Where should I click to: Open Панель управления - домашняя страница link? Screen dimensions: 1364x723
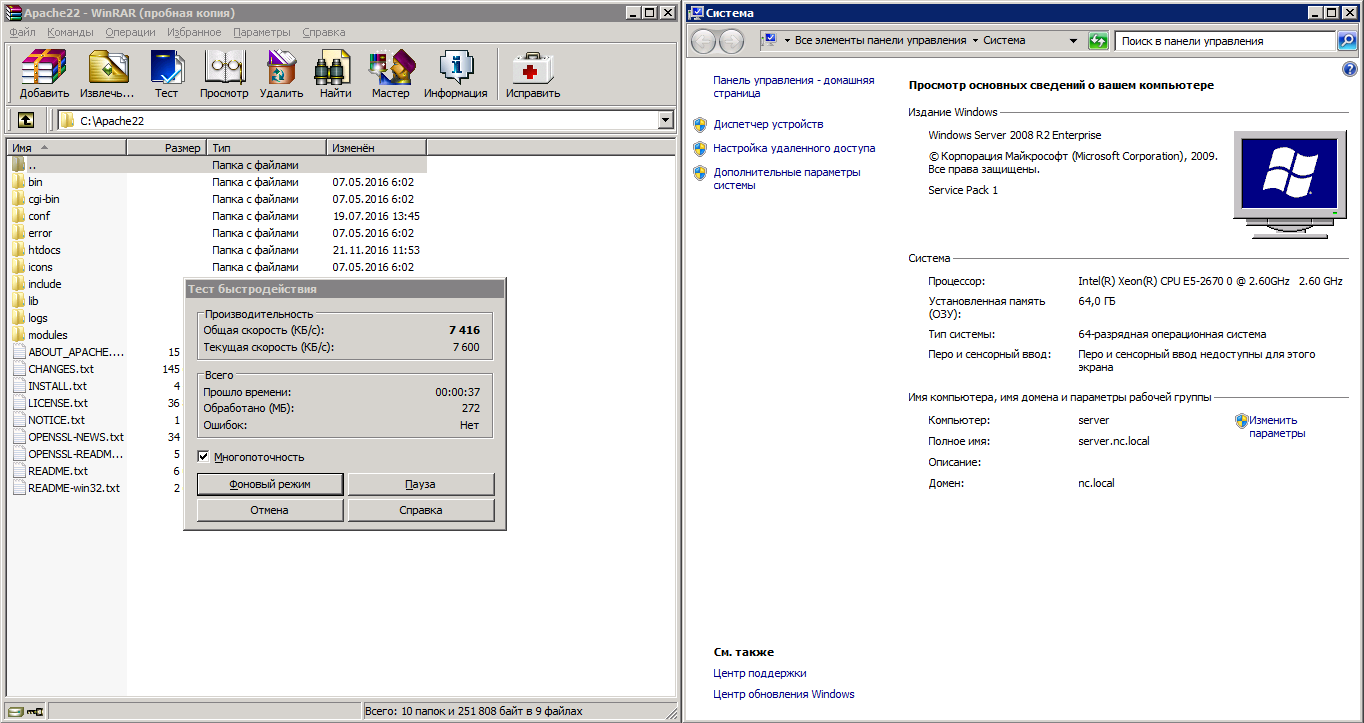coord(794,87)
